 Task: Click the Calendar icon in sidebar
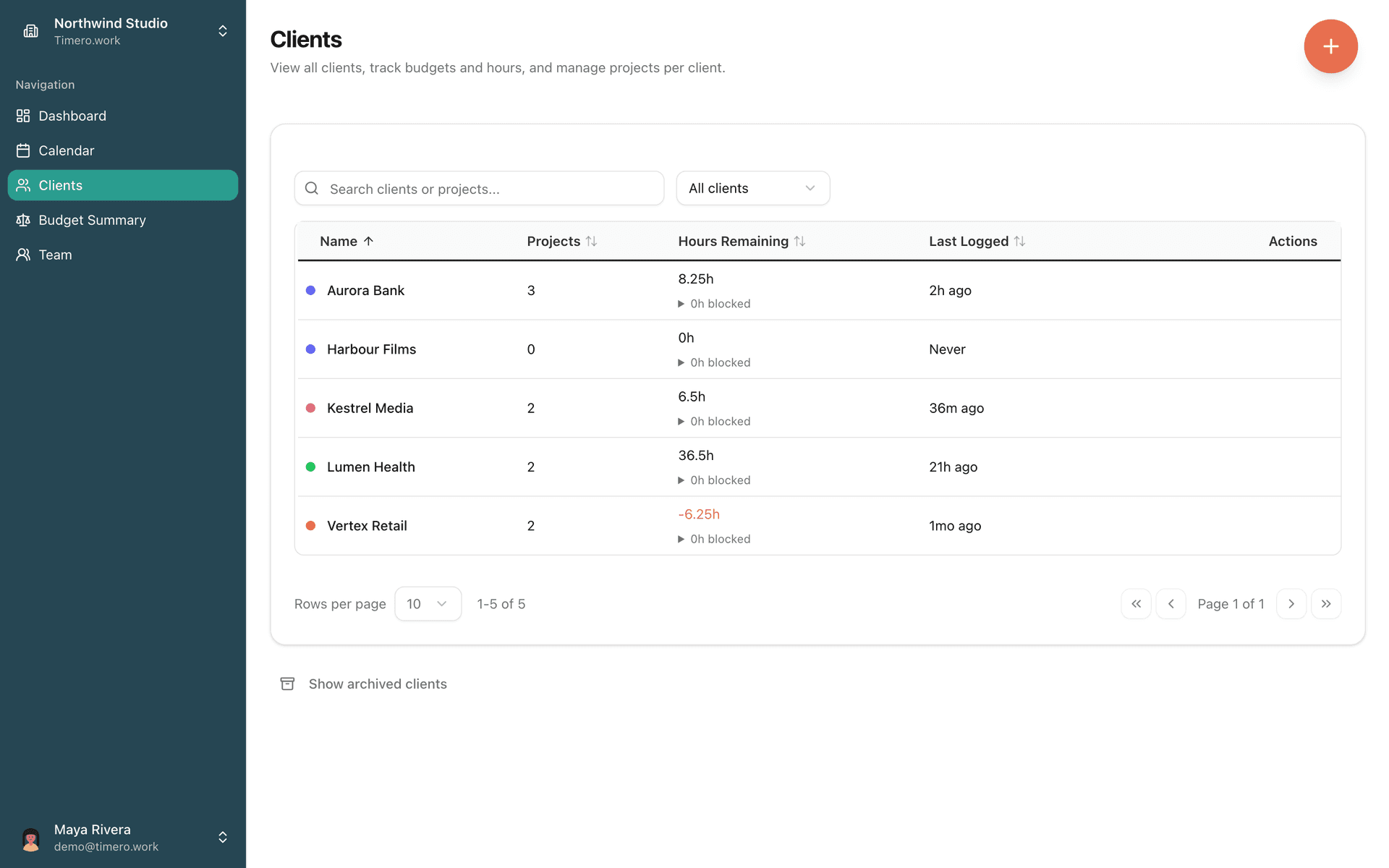click(x=23, y=150)
